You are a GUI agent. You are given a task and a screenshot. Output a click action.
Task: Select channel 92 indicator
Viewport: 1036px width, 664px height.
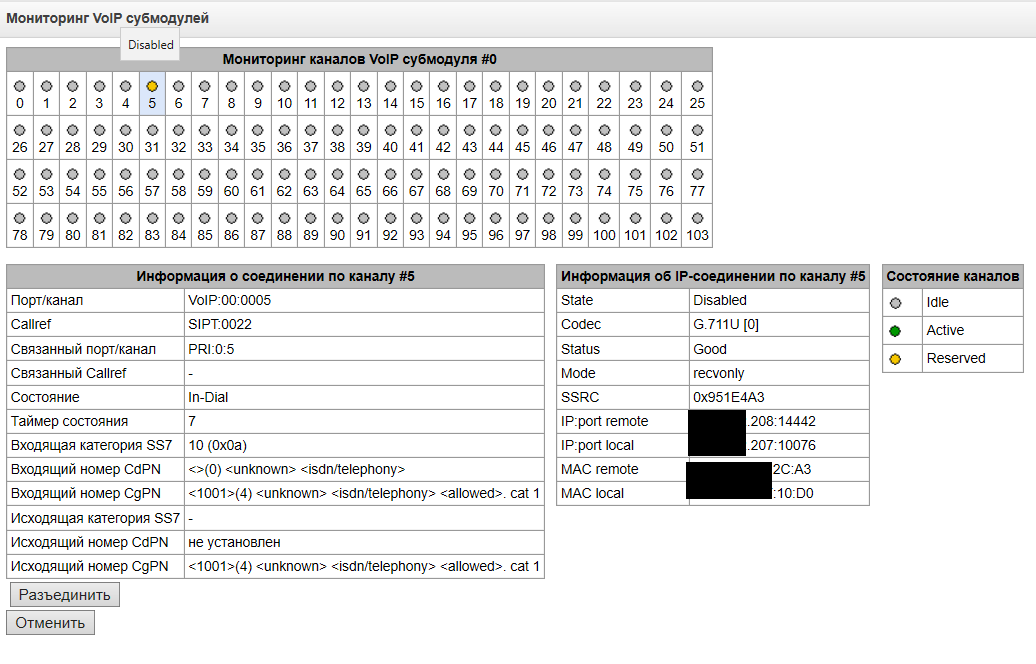coord(390,218)
